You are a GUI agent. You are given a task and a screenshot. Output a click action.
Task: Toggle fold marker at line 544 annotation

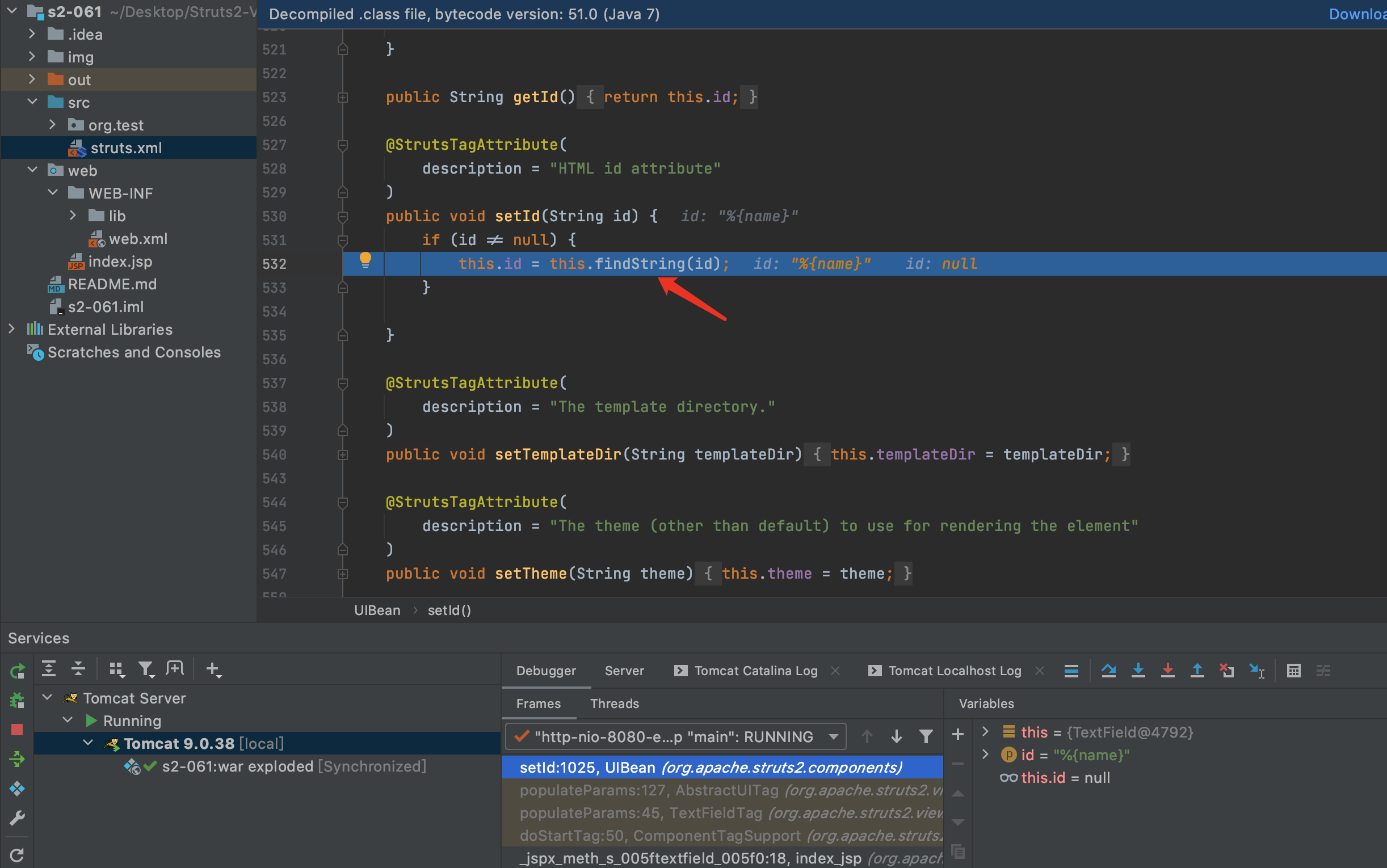tap(343, 502)
